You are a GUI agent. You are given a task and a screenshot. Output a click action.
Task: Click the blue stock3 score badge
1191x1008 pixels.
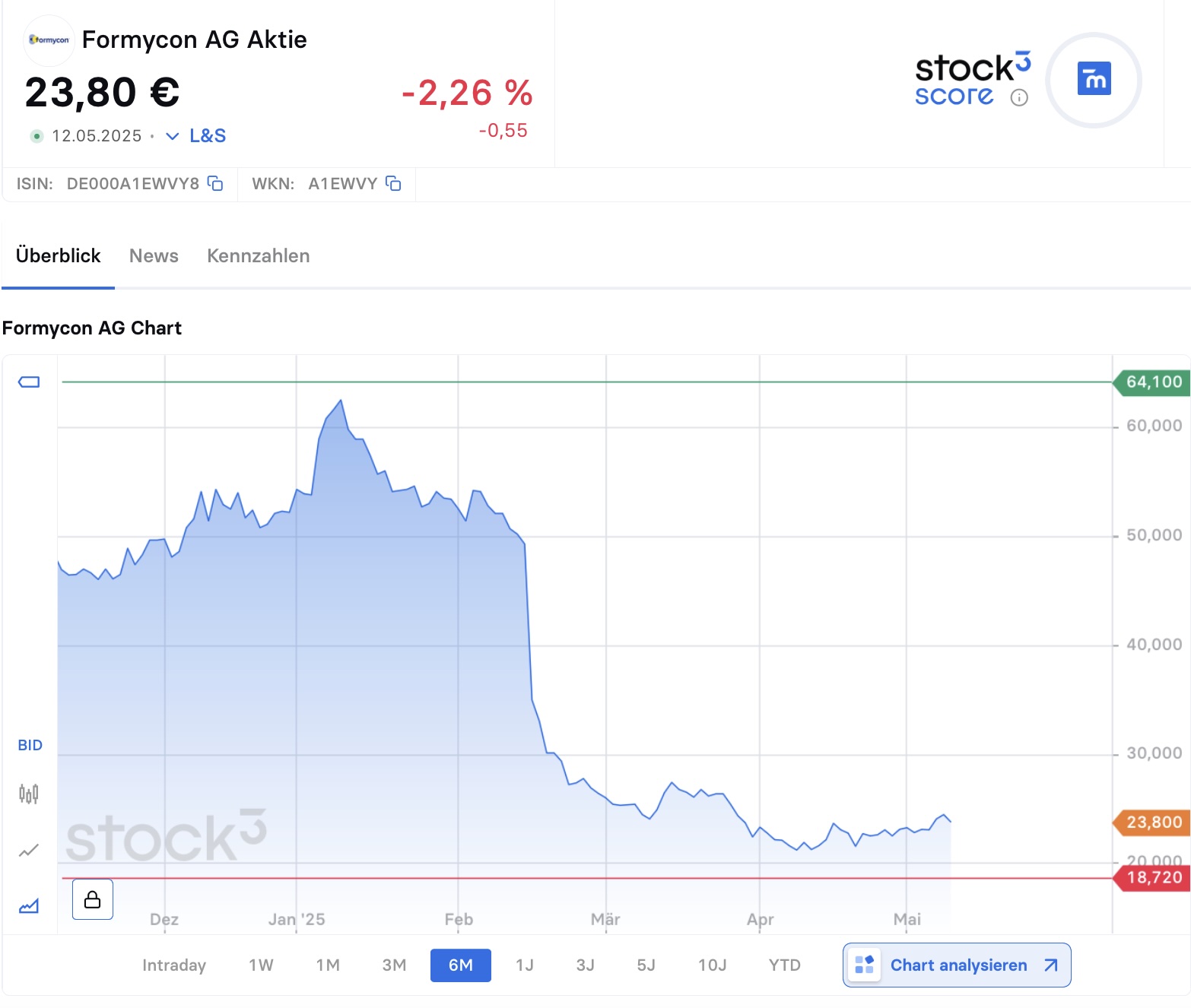pyautogui.click(x=1094, y=79)
